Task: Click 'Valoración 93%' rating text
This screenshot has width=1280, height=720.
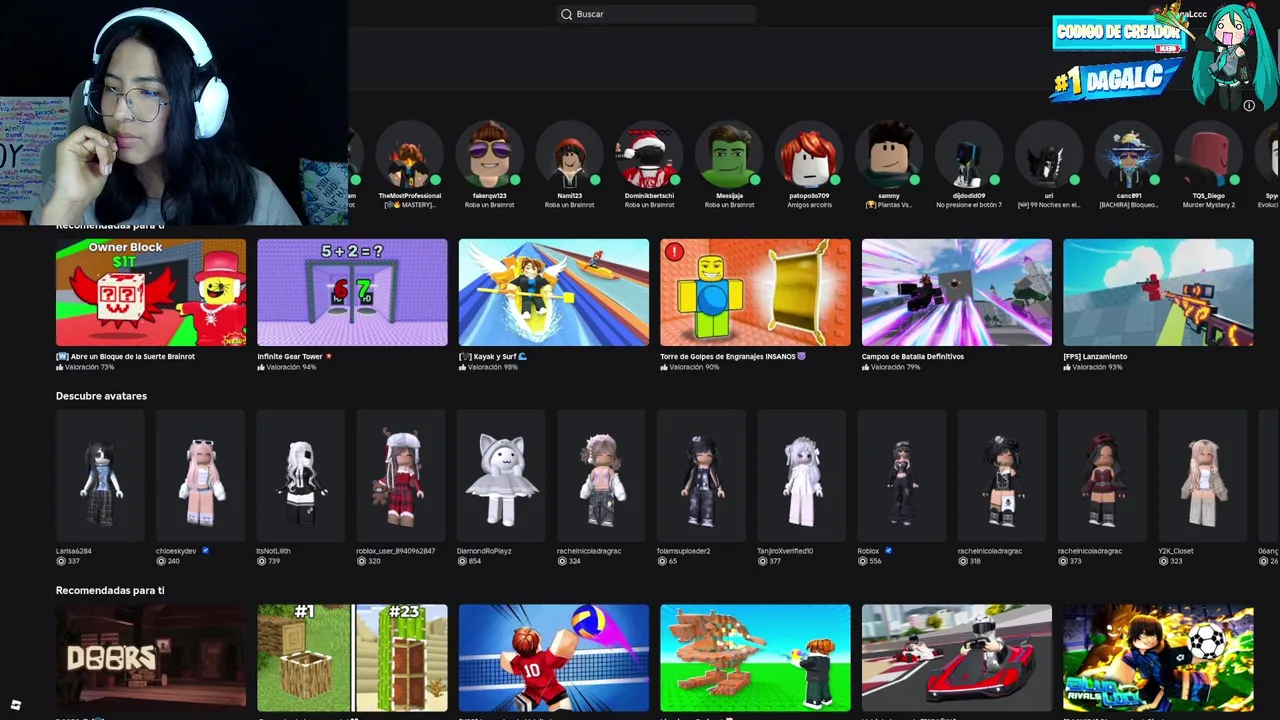Action: pos(1097,367)
